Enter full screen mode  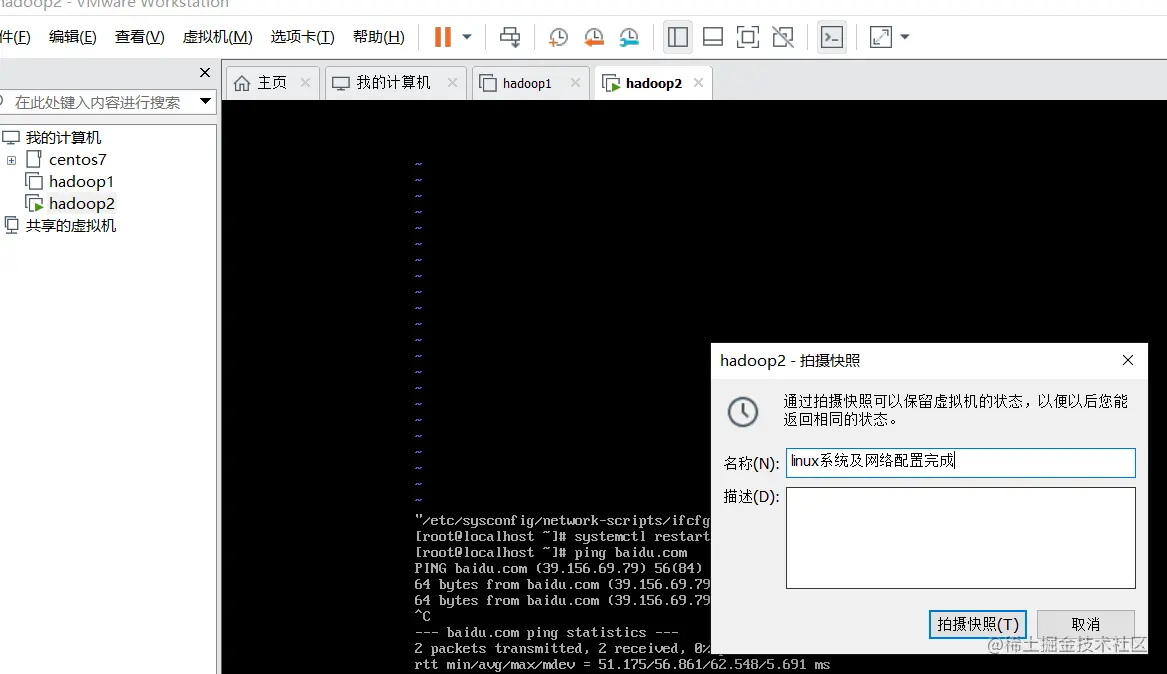(x=748, y=37)
